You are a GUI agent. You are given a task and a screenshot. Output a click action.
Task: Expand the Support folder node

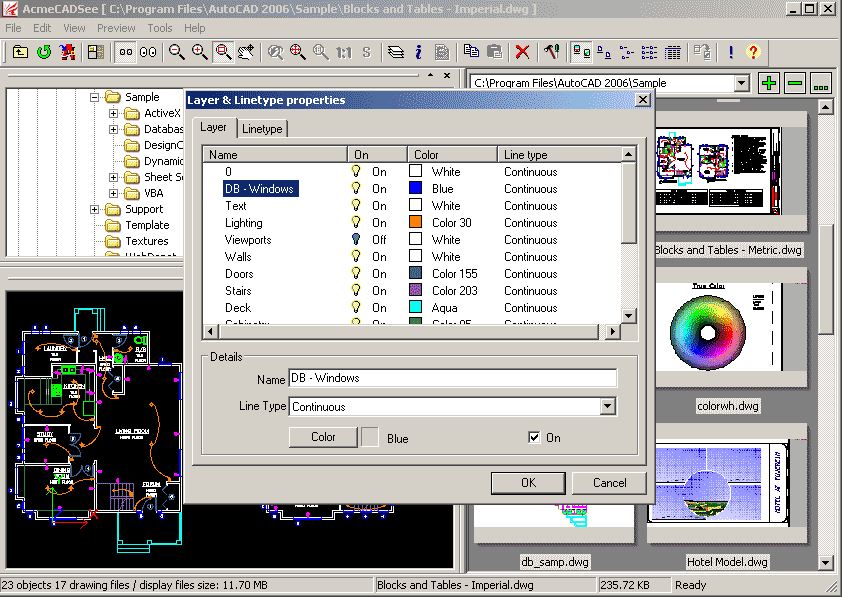[x=95, y=209]
